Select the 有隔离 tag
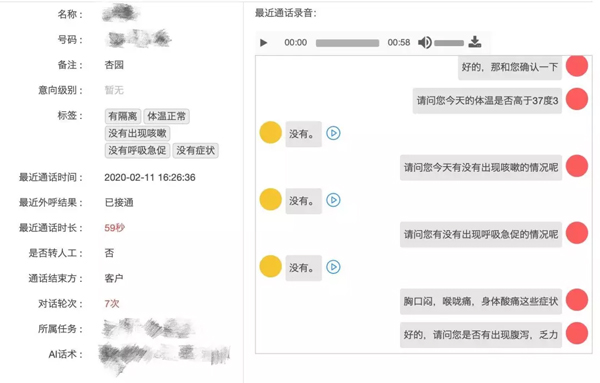 point(123,116)
